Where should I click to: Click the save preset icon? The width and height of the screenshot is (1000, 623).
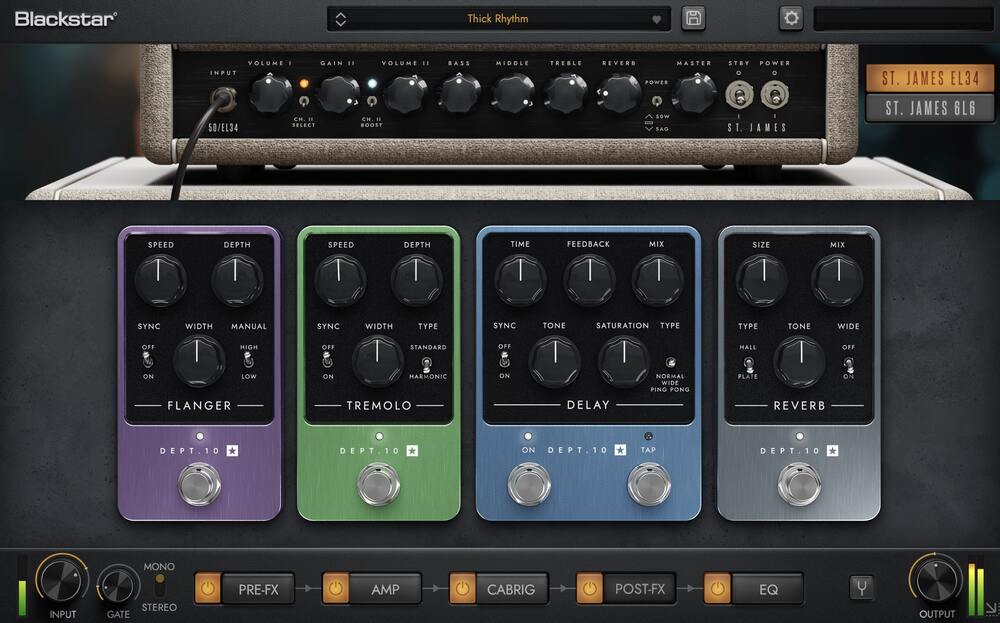click(x=693, y=18)
